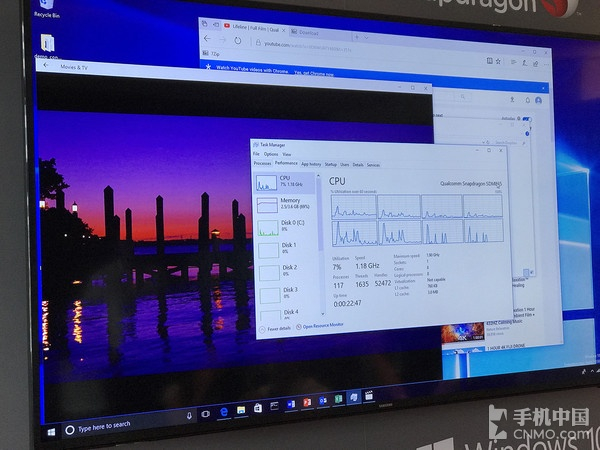Close the Lifeline YouTube tab
The height and width of the screenshot is (450, 600).
point(284,30)
